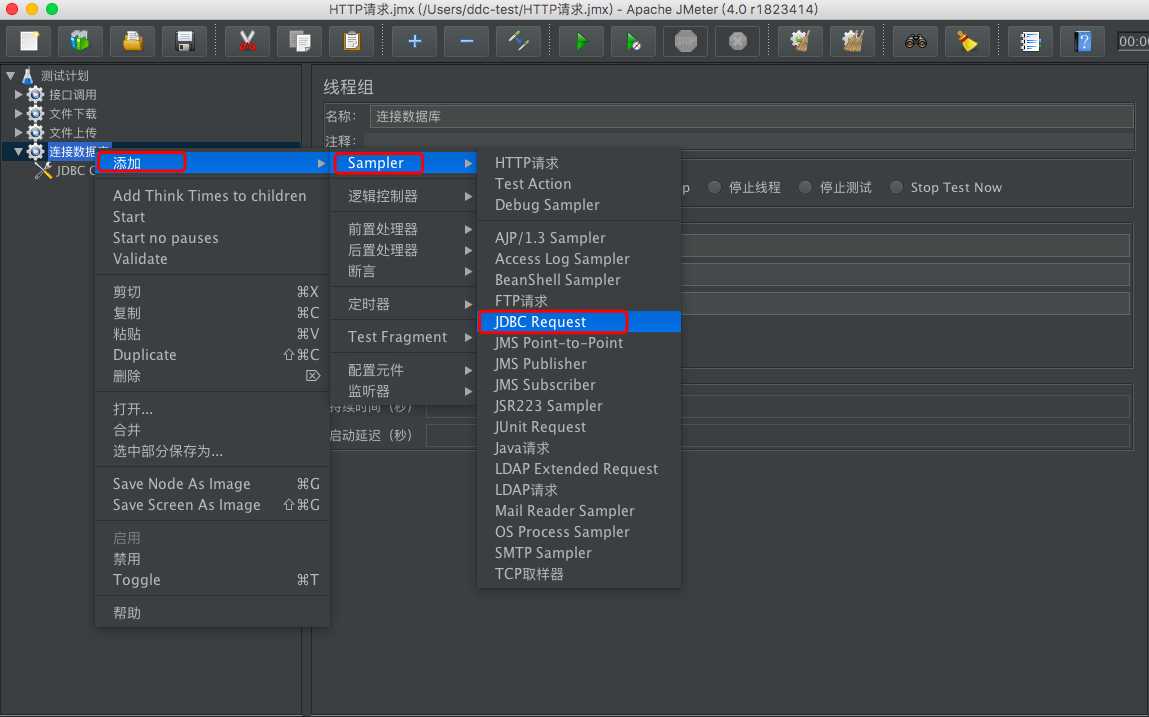Open the 配置元件 submenu

tap(404, 370)
